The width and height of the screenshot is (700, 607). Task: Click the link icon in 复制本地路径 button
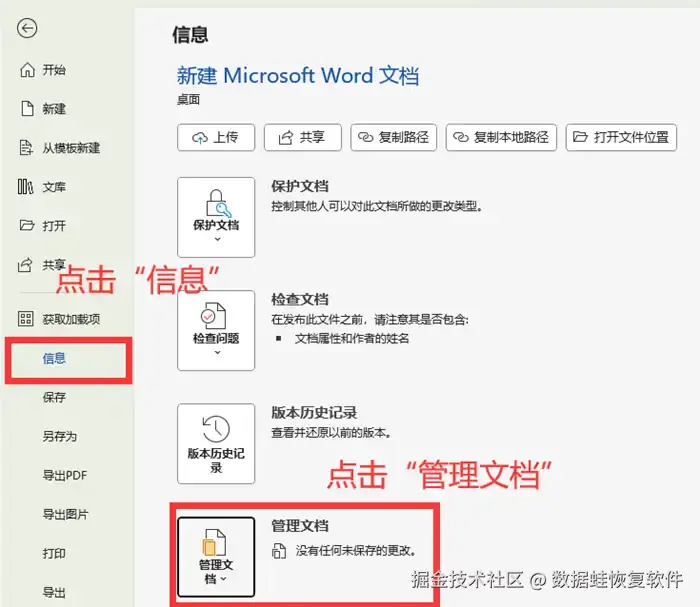pyautogui.click(x=461, y=137)
